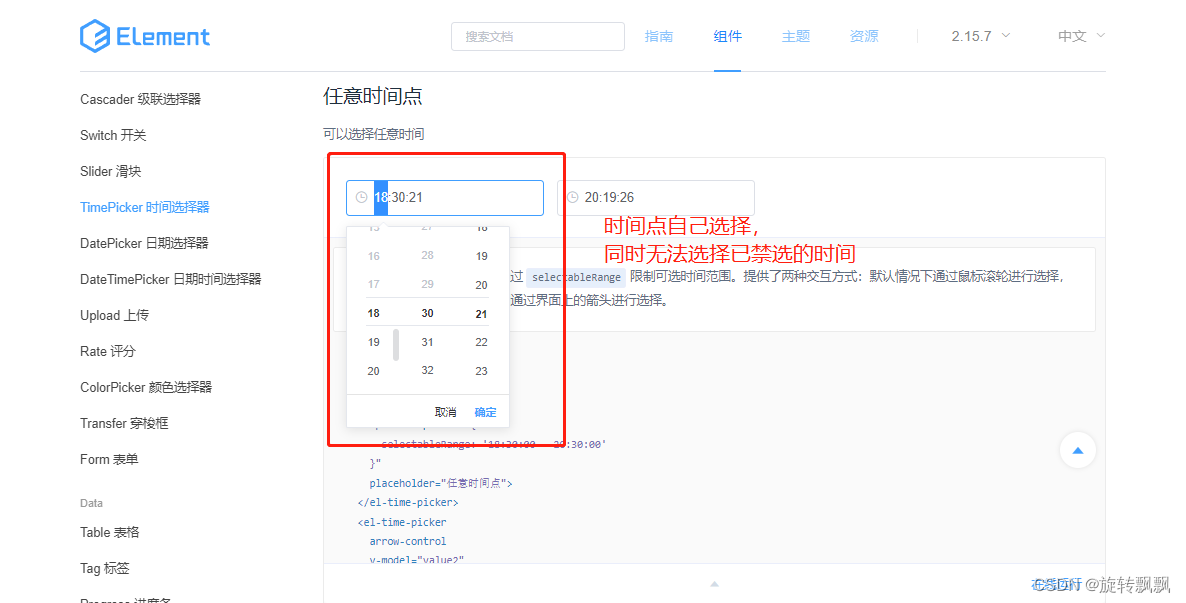
Task: Click the minute column scrollbar
Action: tap(397, 345)
